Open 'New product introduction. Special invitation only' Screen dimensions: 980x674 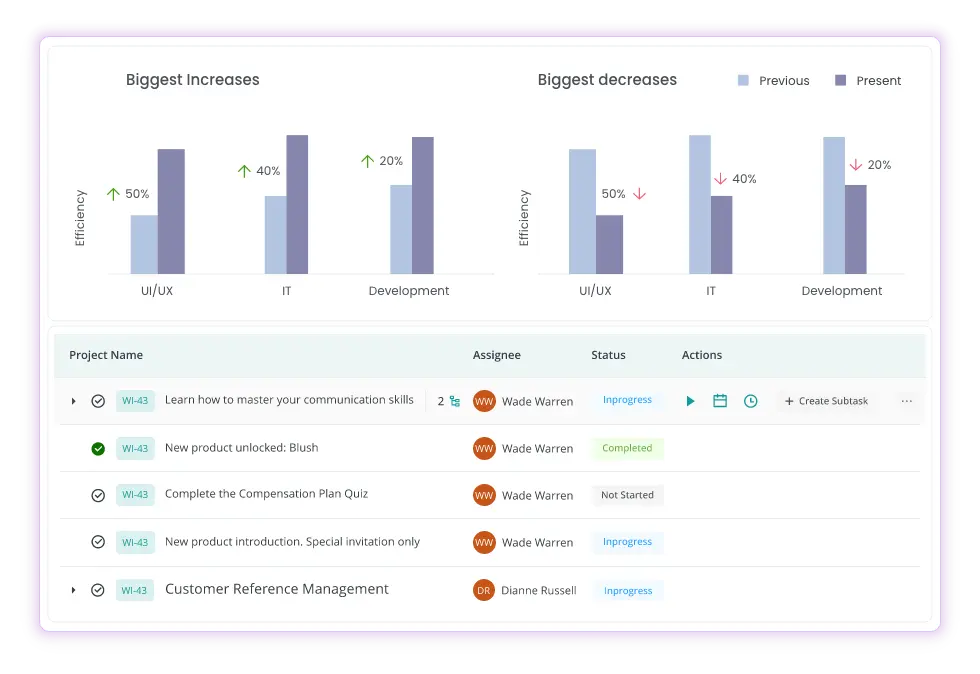click(292, 541)
